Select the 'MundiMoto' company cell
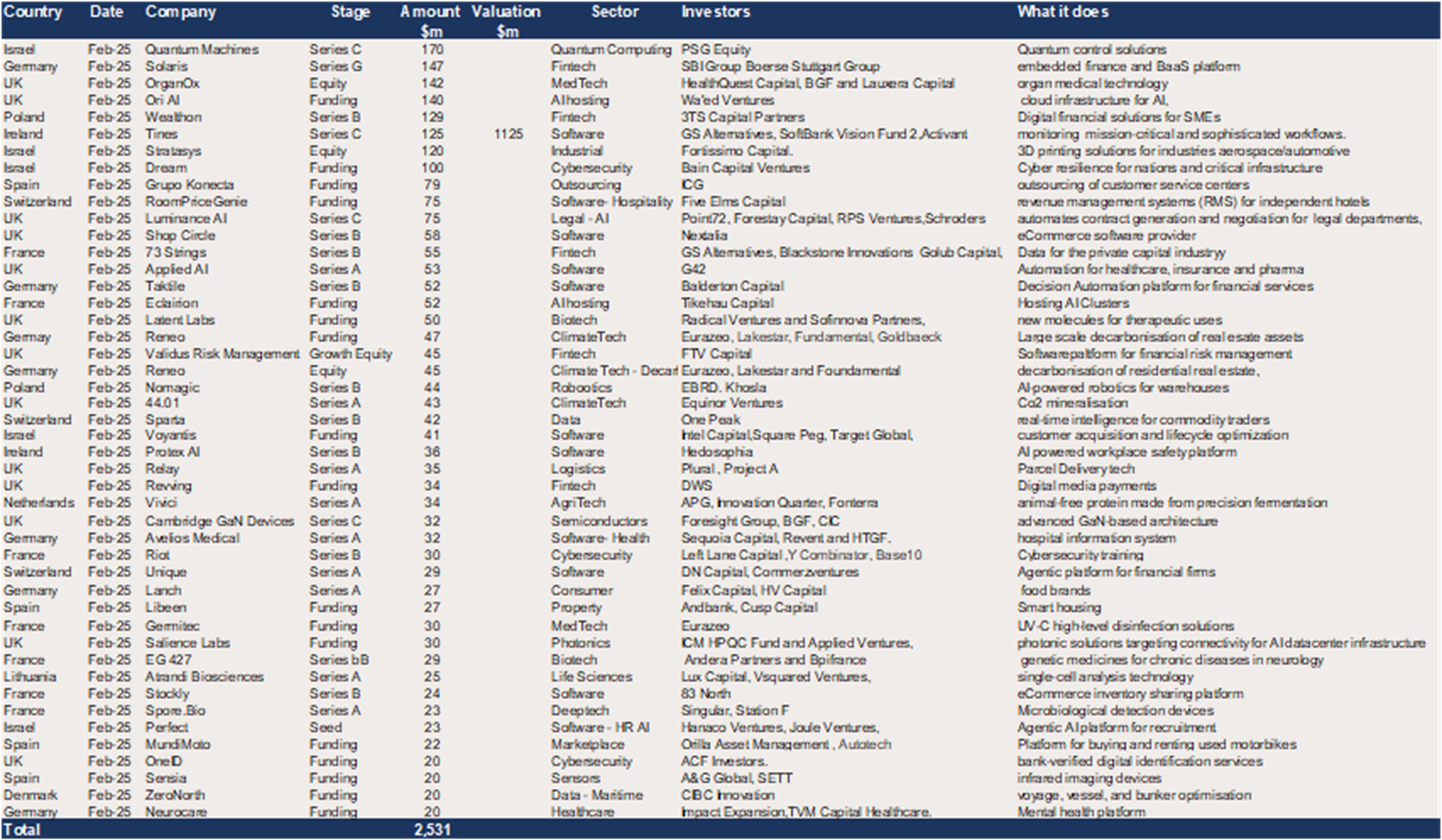Viewport: 1442px width, 840px height. point(178,744)
